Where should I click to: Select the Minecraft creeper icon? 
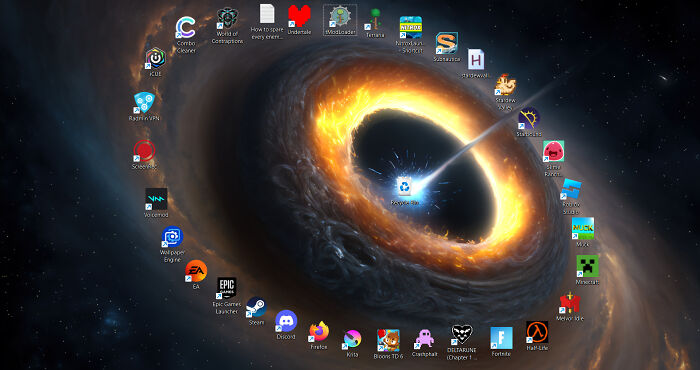587,266
